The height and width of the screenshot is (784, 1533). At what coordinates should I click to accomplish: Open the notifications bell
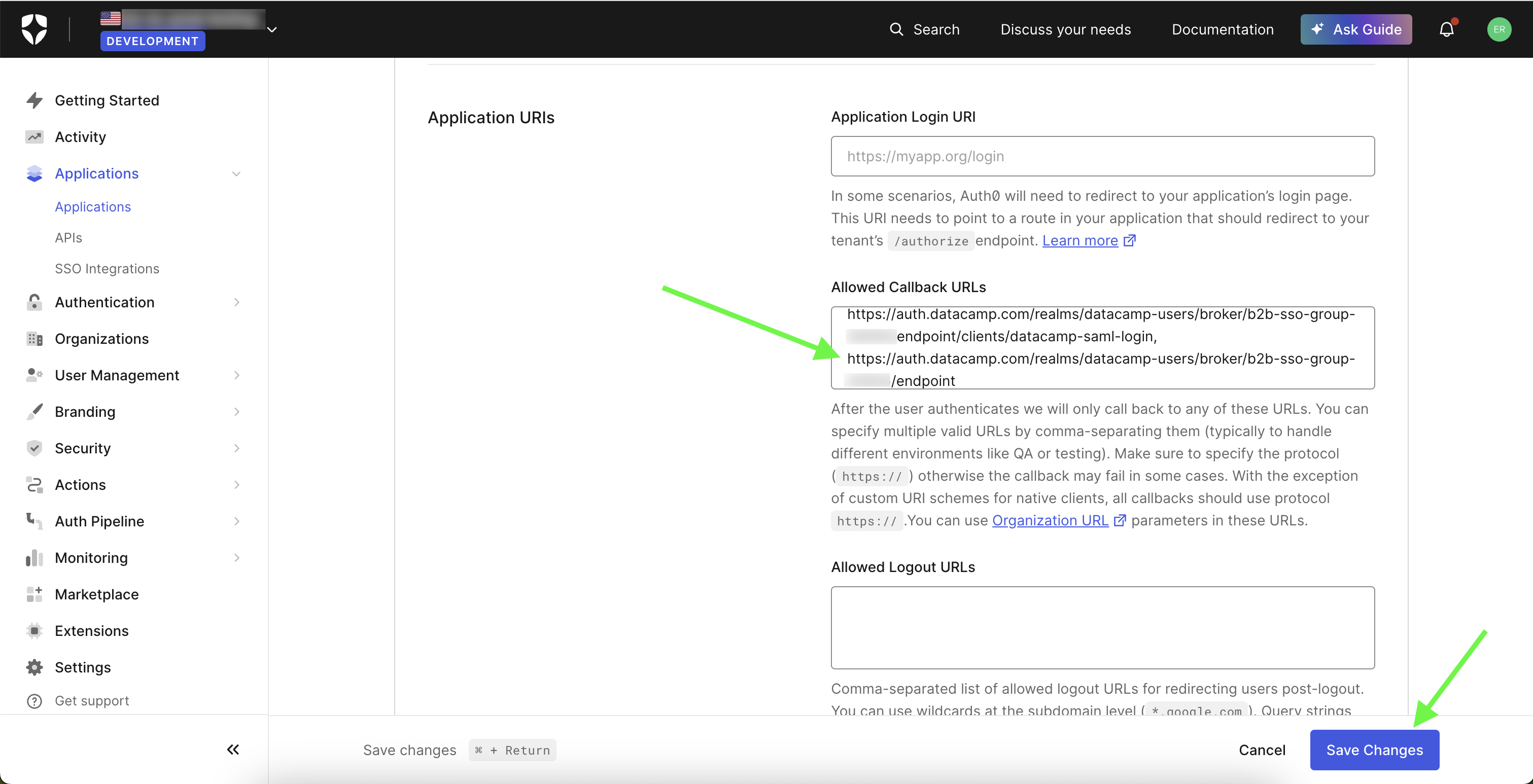click(x=1447, y=29)
